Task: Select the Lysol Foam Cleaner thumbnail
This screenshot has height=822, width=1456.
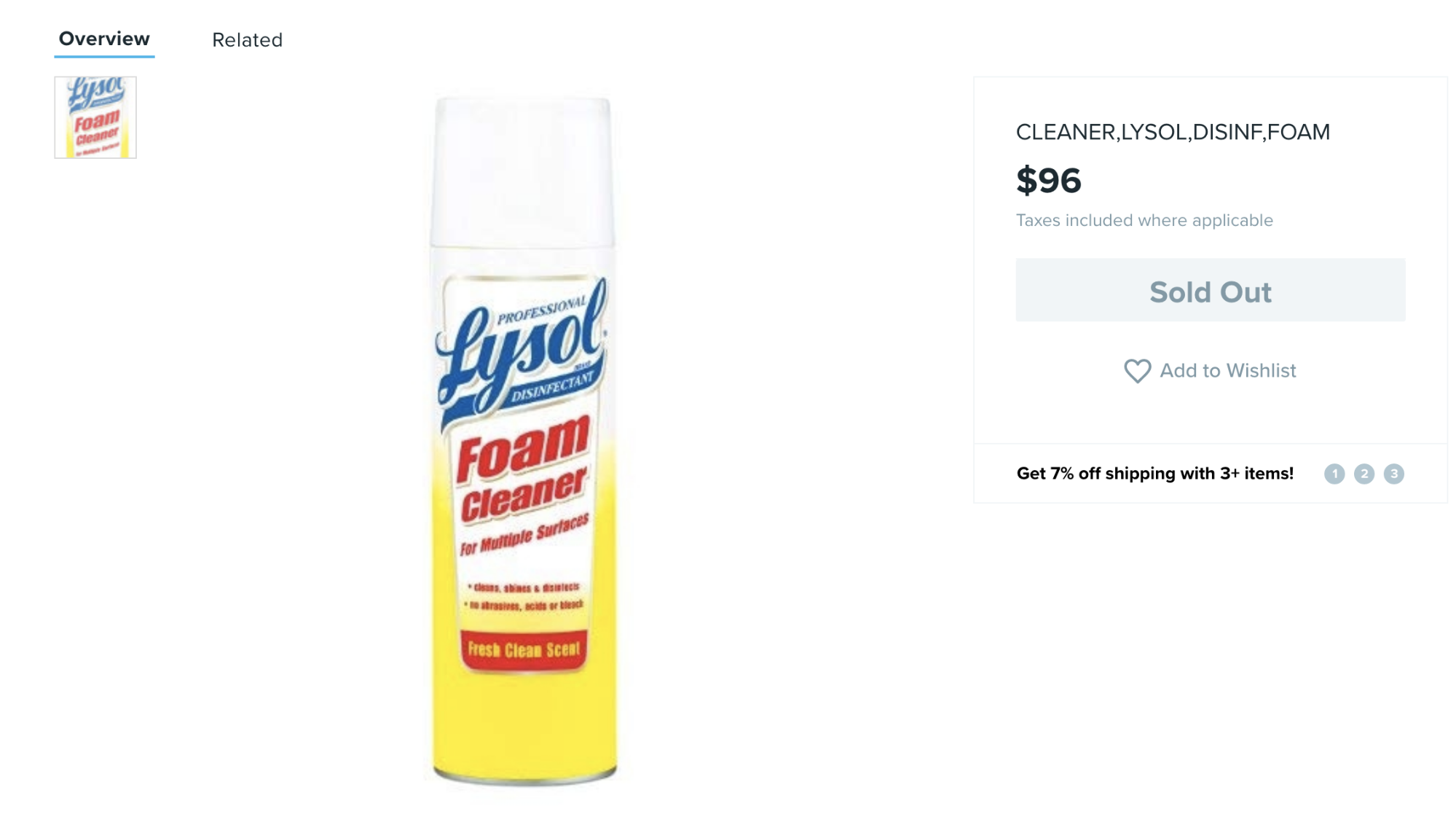Action: coord(95,117)
